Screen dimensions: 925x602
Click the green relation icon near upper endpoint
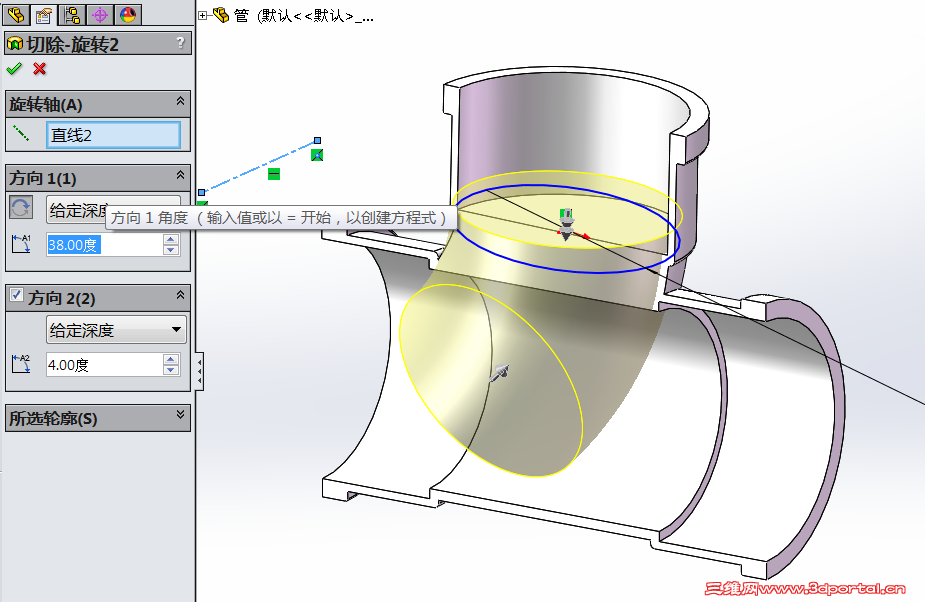(x=317, y=155)
